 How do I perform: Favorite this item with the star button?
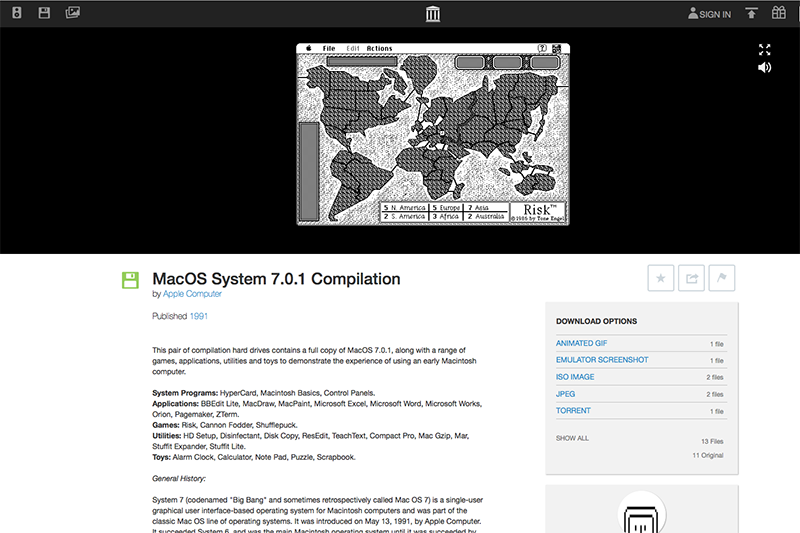660,279
